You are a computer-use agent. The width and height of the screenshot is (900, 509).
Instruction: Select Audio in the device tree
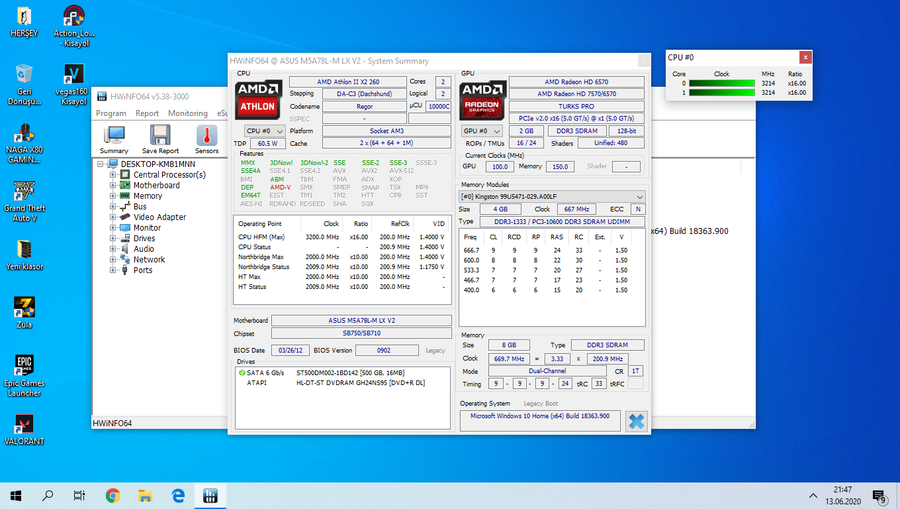pyautogui.click(x=143, y=249)
